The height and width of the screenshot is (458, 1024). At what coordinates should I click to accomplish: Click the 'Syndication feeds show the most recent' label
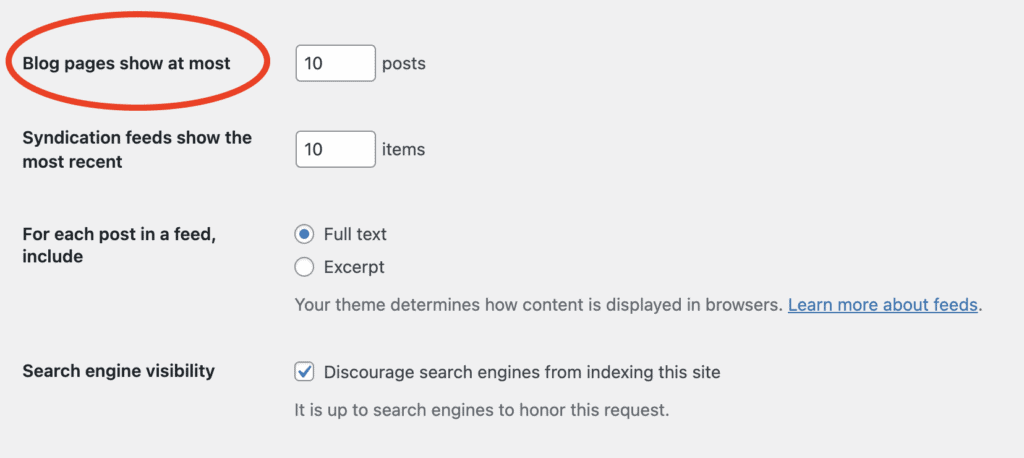[137, 150]
